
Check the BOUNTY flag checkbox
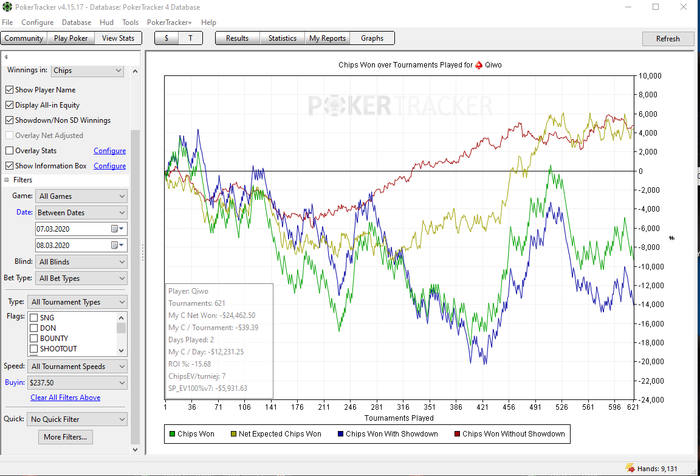pos(33,338)
